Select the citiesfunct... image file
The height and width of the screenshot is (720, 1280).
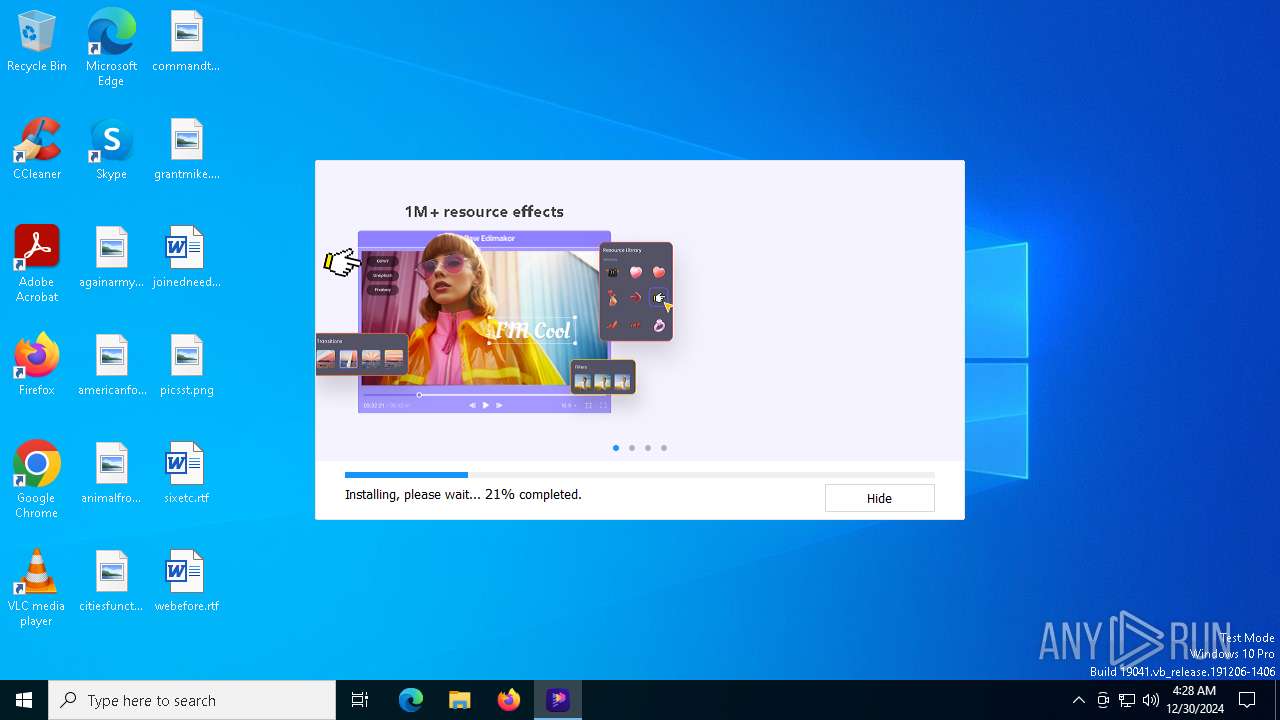[x=111, y=582]
